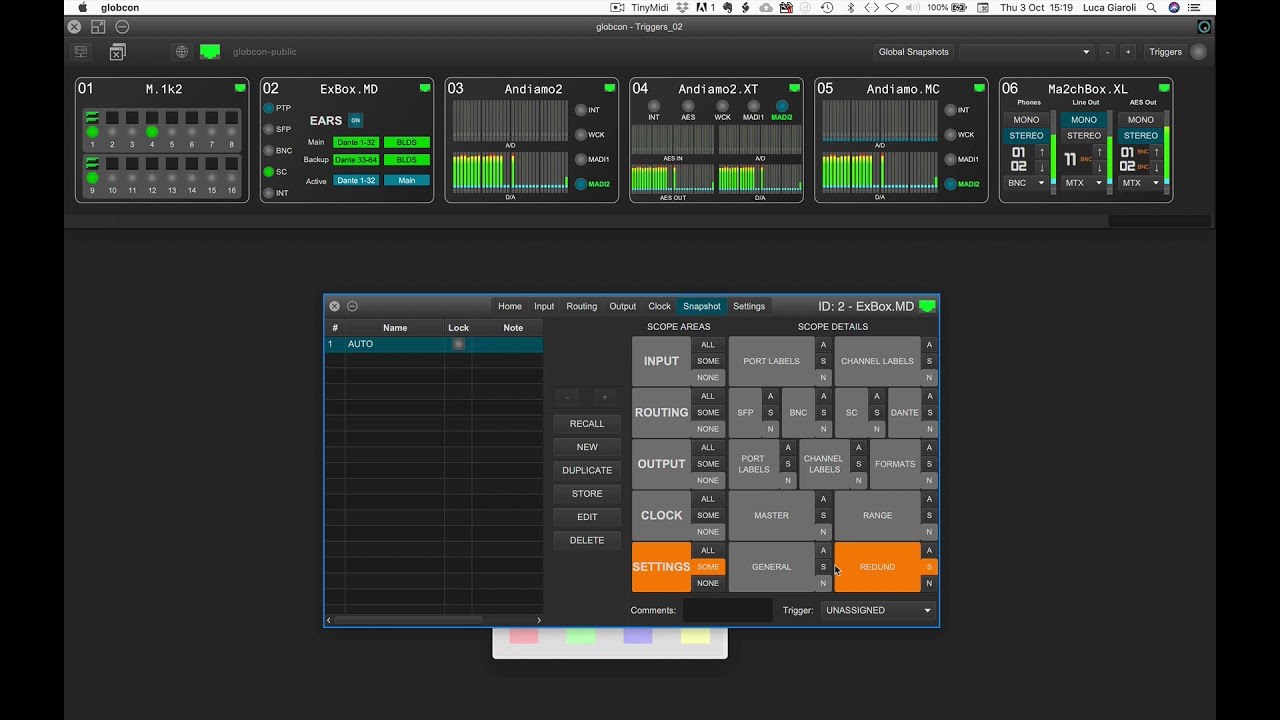Select MADI1 clock source on Andiamo.MC card
This screenshot has height=720, width=1280.
pyautogui.click(x=950, y=159)
